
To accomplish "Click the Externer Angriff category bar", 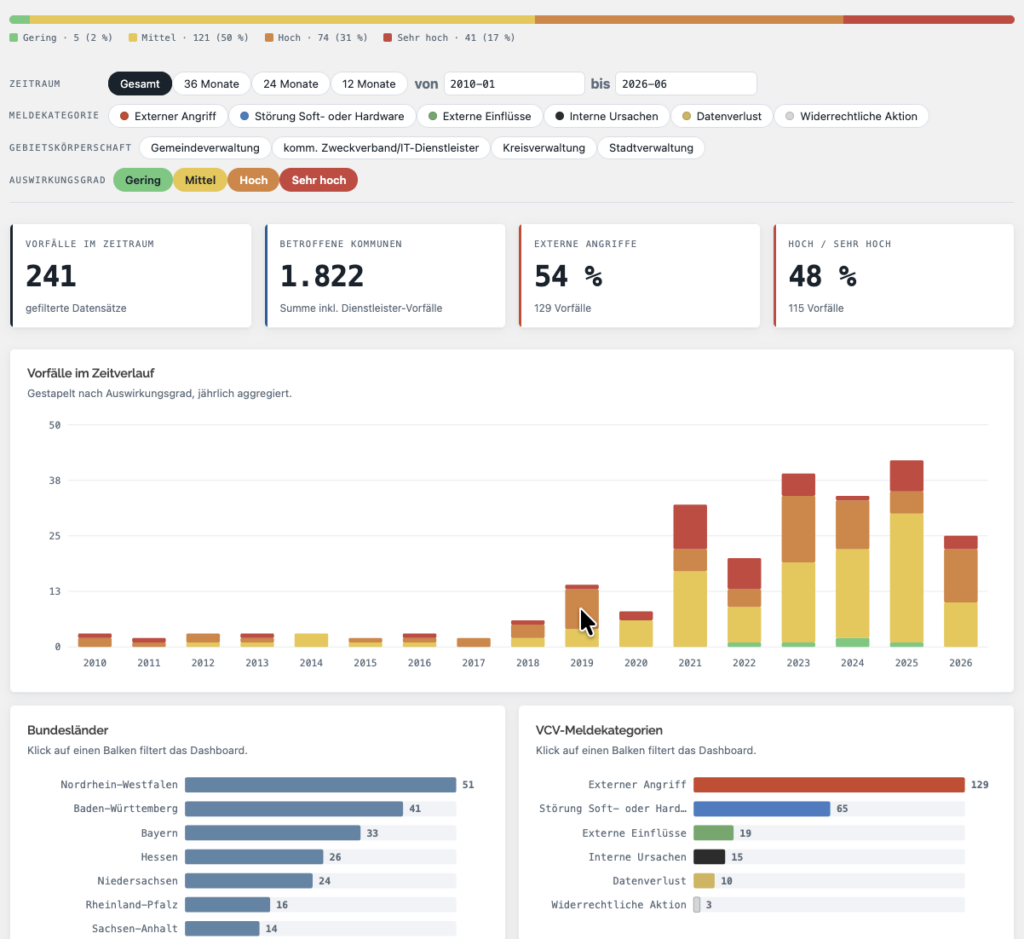I will (829, 784).
